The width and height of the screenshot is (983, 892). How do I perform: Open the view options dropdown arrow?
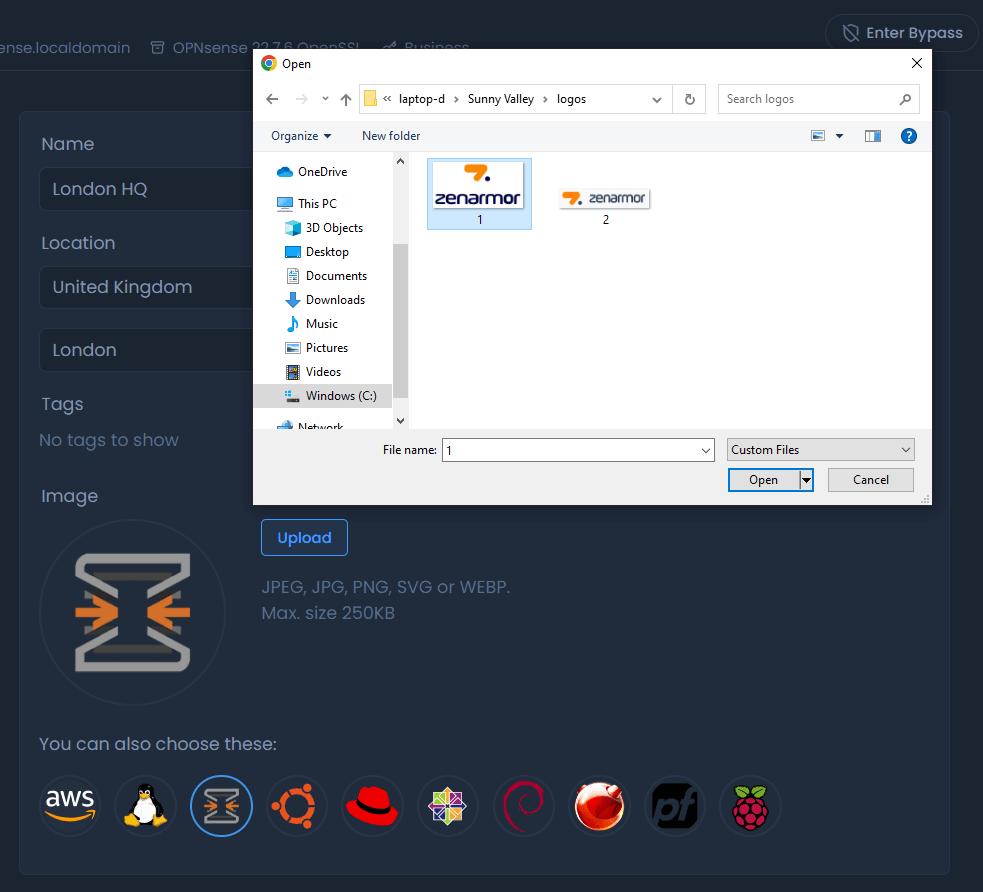click(x=839, y=136)
